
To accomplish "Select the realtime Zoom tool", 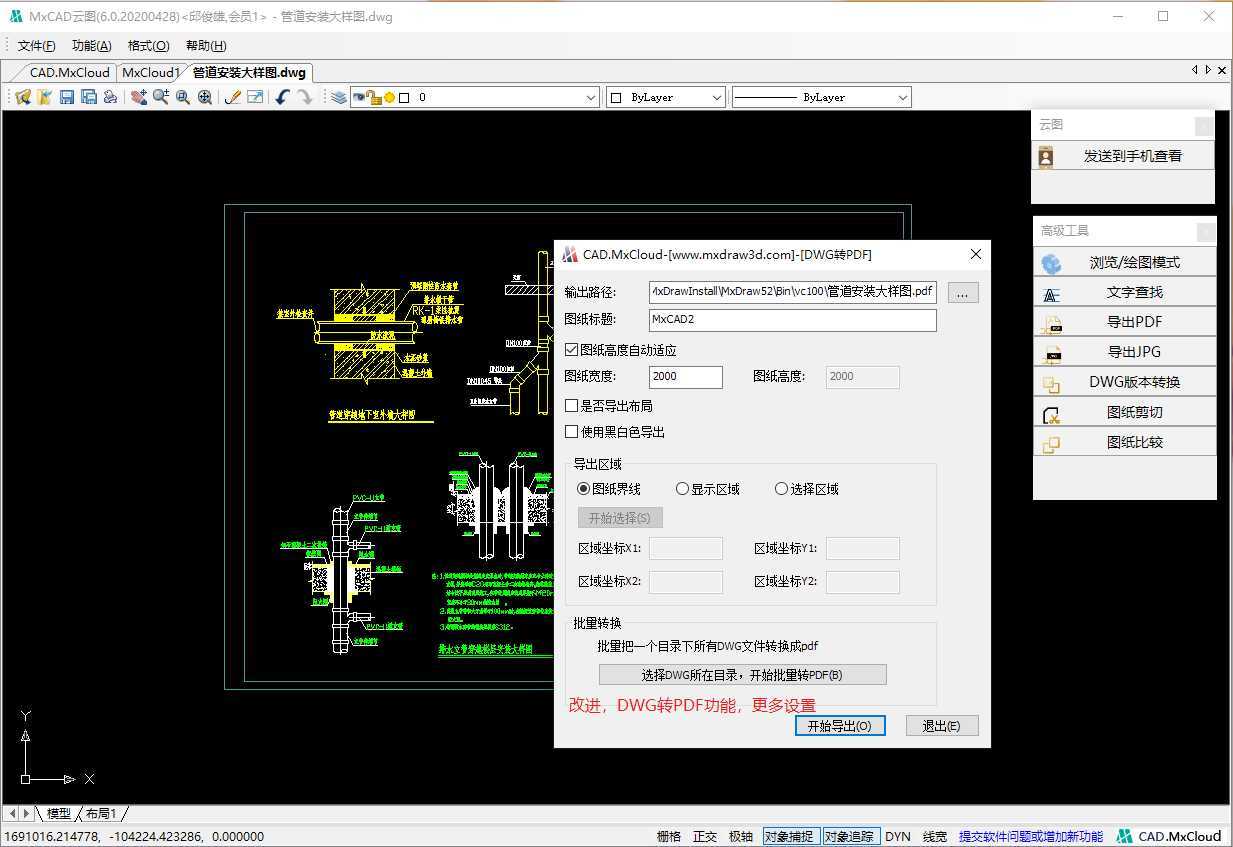I will click(161, 97).
